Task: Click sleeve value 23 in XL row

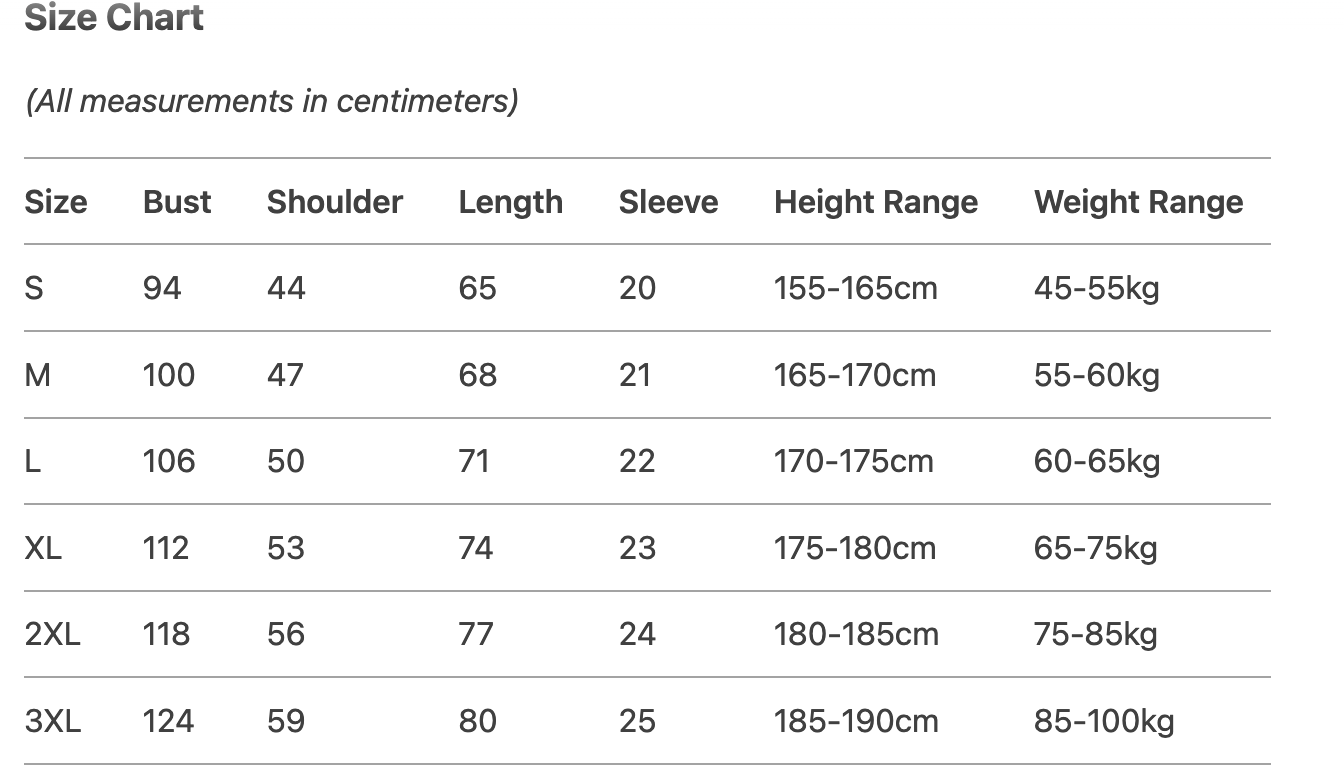Action: [637, 548]
